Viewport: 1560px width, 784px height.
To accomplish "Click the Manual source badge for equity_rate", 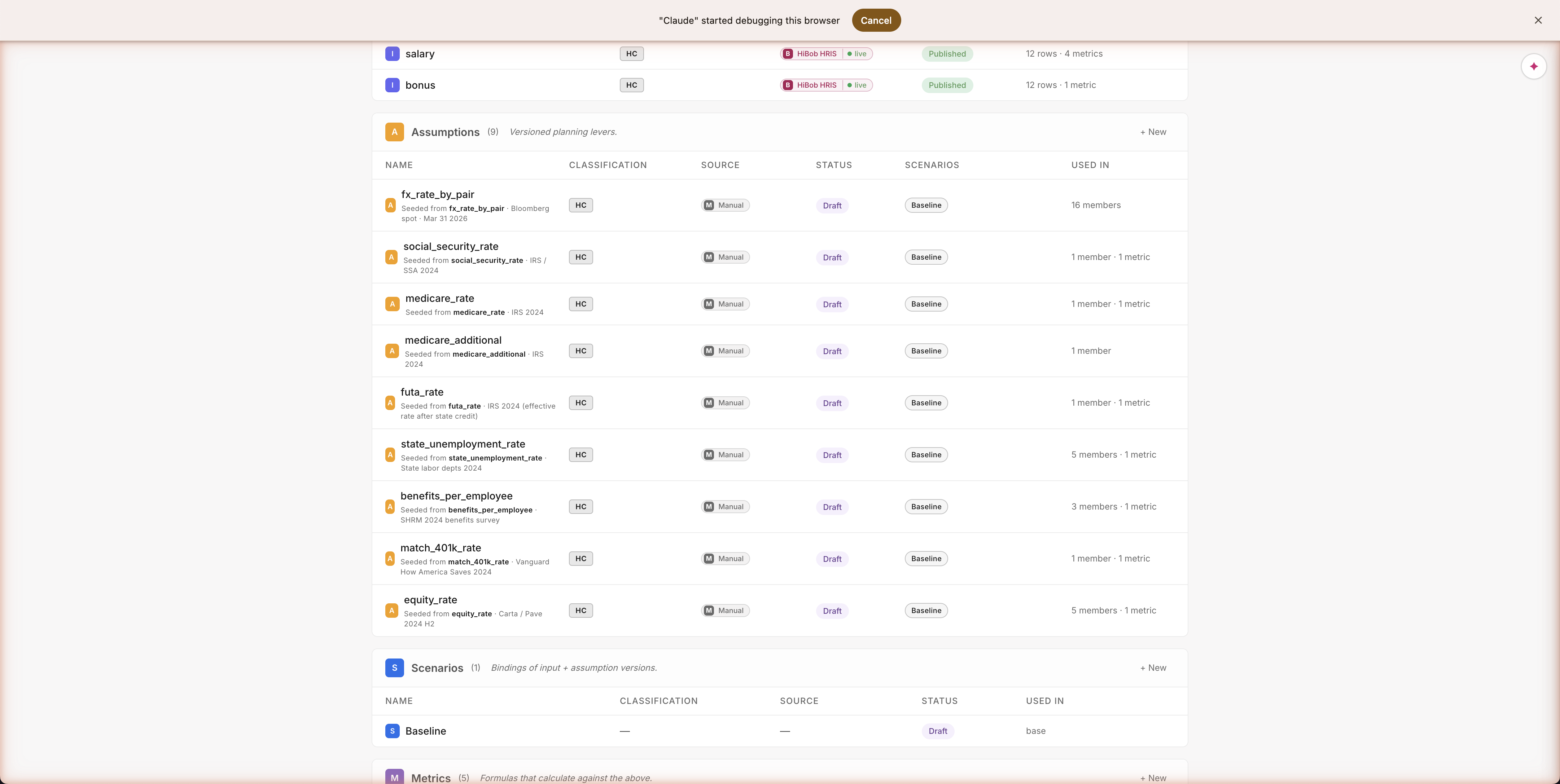I will click(x=725, y=610).
